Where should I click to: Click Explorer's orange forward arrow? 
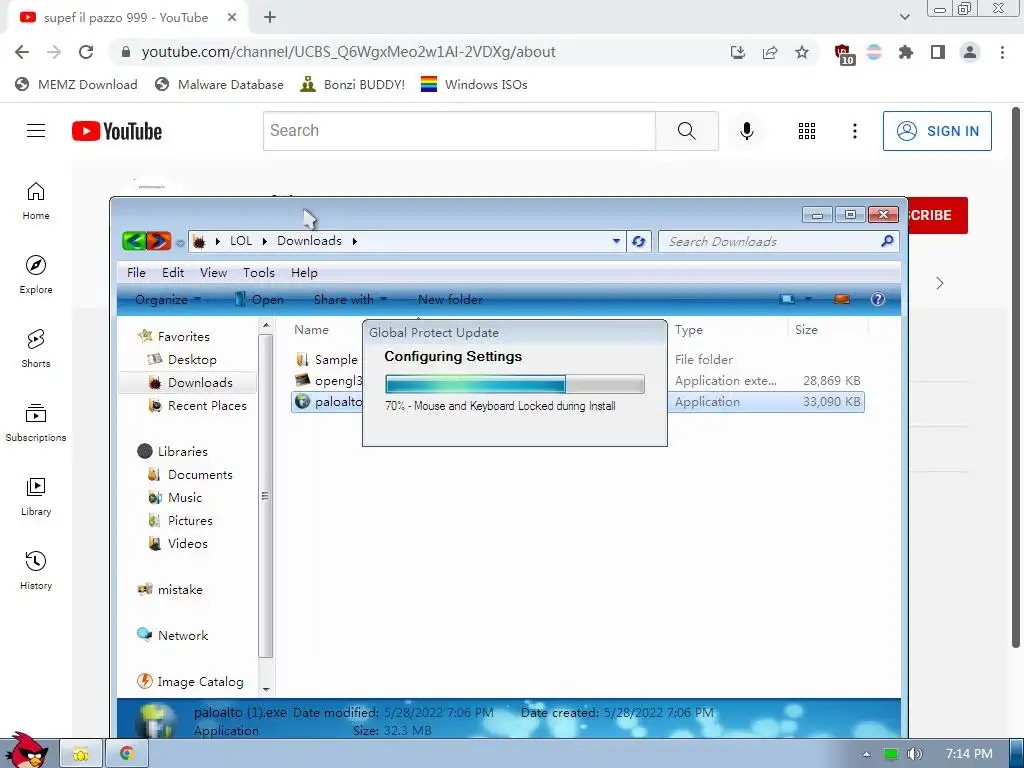pyautogui.click(x=159, y=241)
